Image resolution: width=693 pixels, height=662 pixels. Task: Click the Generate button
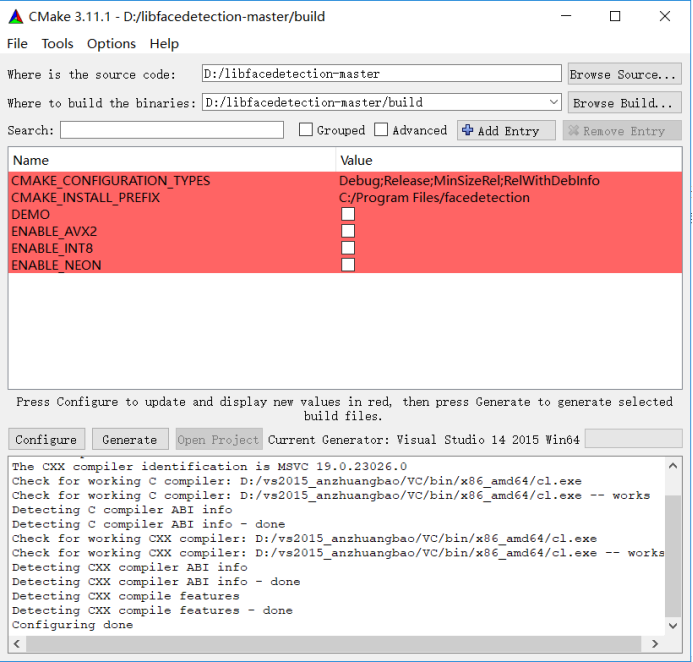point(130,440)
